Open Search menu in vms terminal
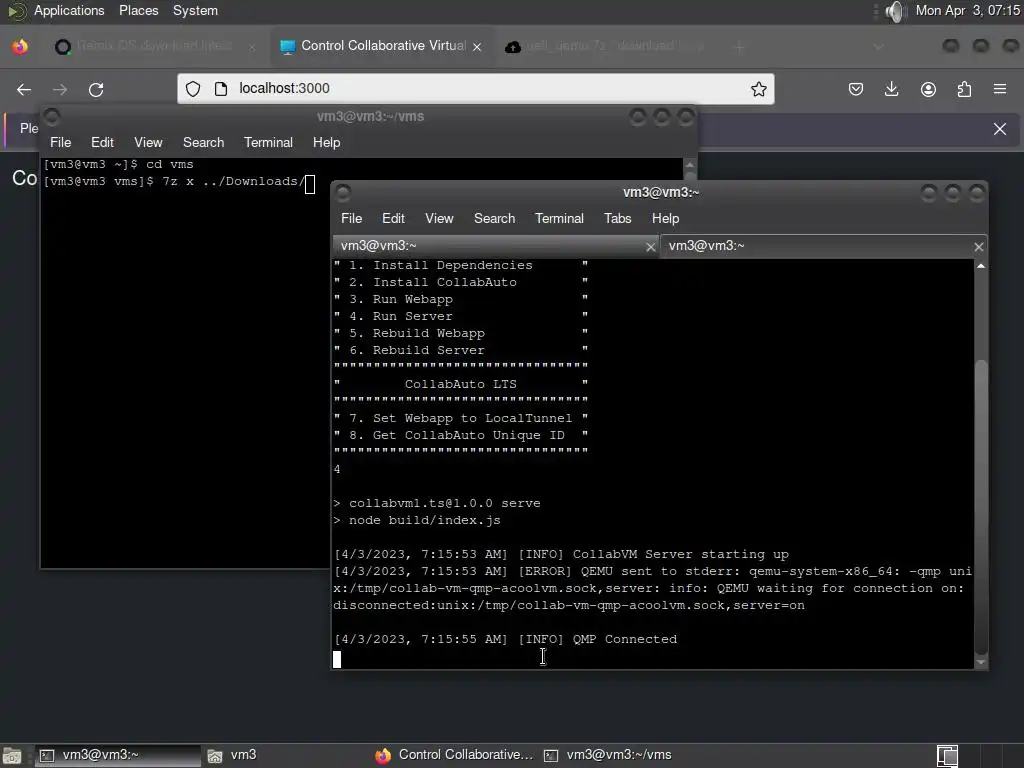Viewport: 1024px width, 768px height. 203,142
